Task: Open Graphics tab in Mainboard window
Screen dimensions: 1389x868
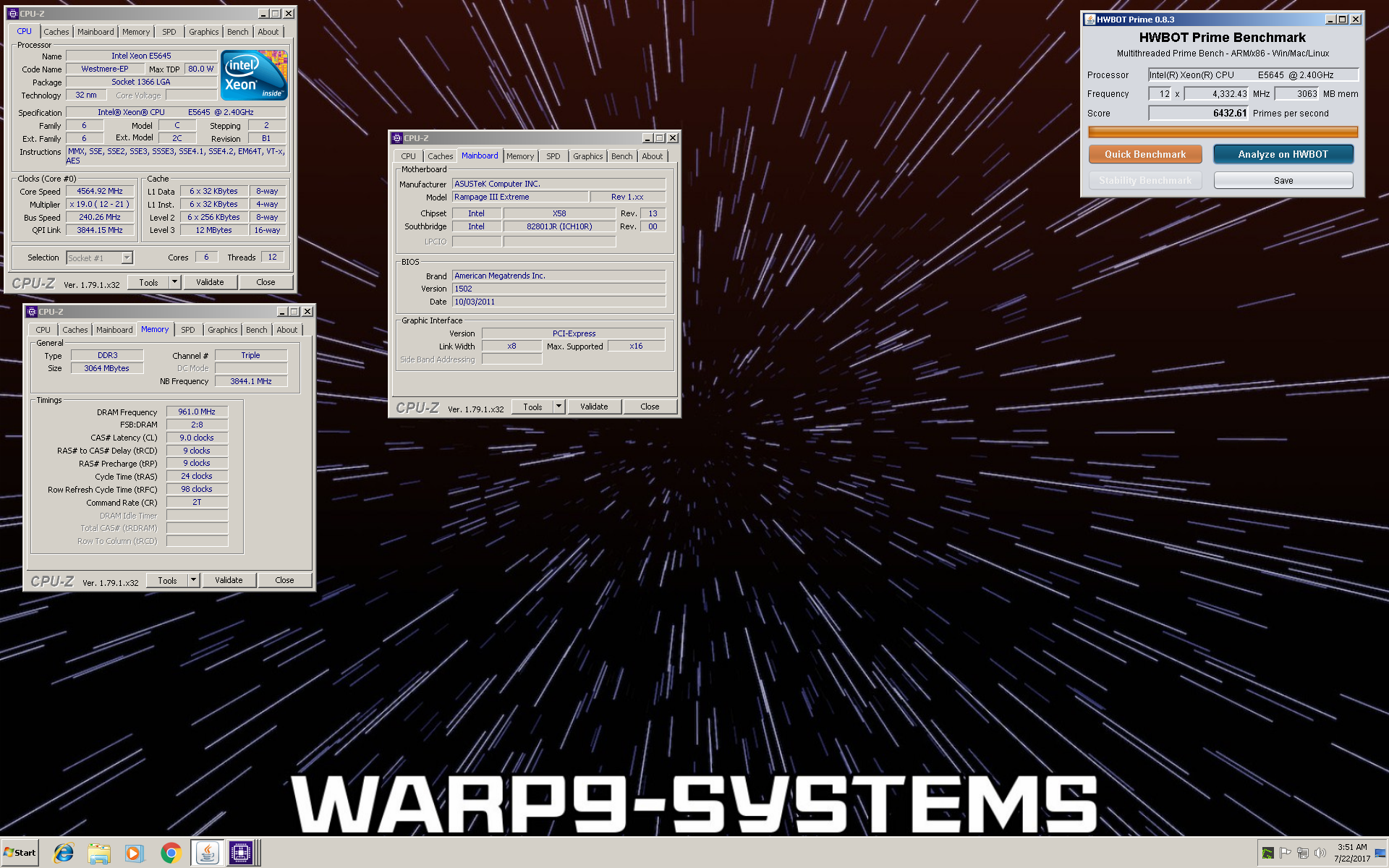Action: click(x=587, y=156)
